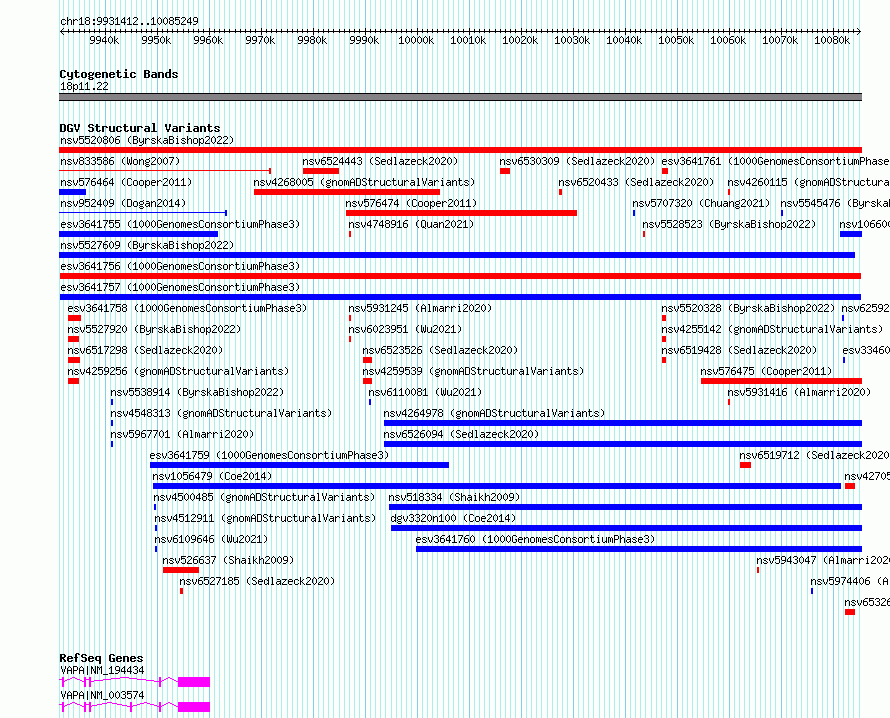890x718 pixels.
Task: Select the esv3641760 variant label
Action: pos(536,539)
